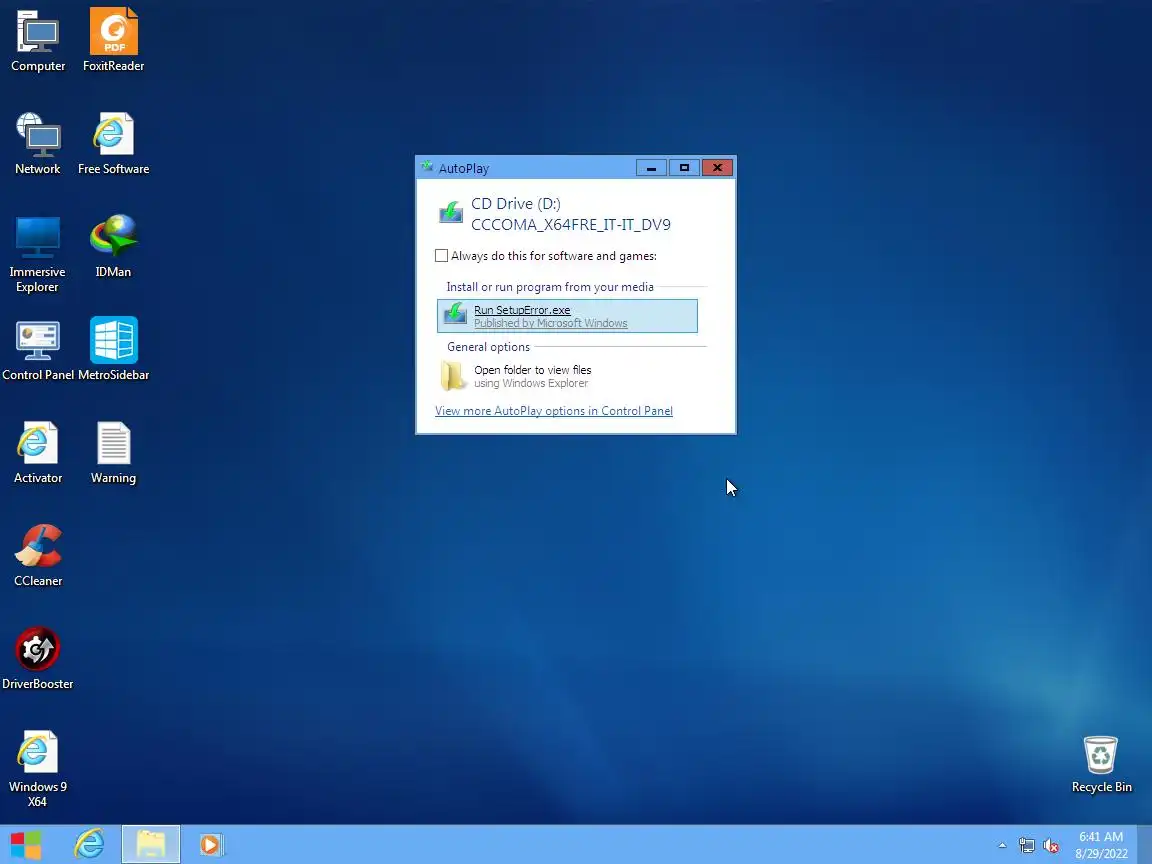This screenshot has width=1152, height=864.
Task: Select the MetroSidebar desktop icon
Action: coord(113,350)
